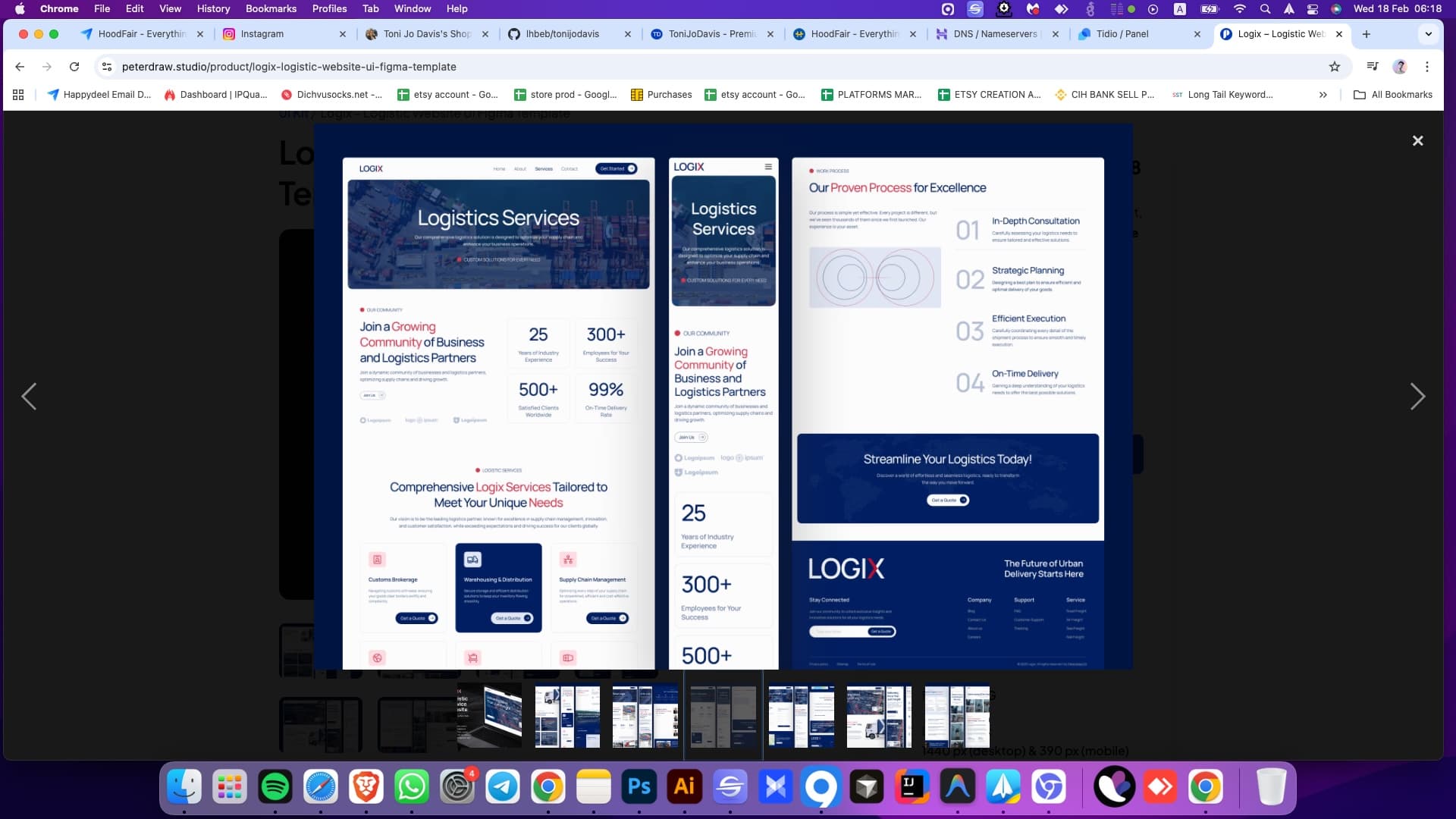The image size is (1456, 819).
Task: Go to next lightbox image
Action: [x=1417, y=397]
